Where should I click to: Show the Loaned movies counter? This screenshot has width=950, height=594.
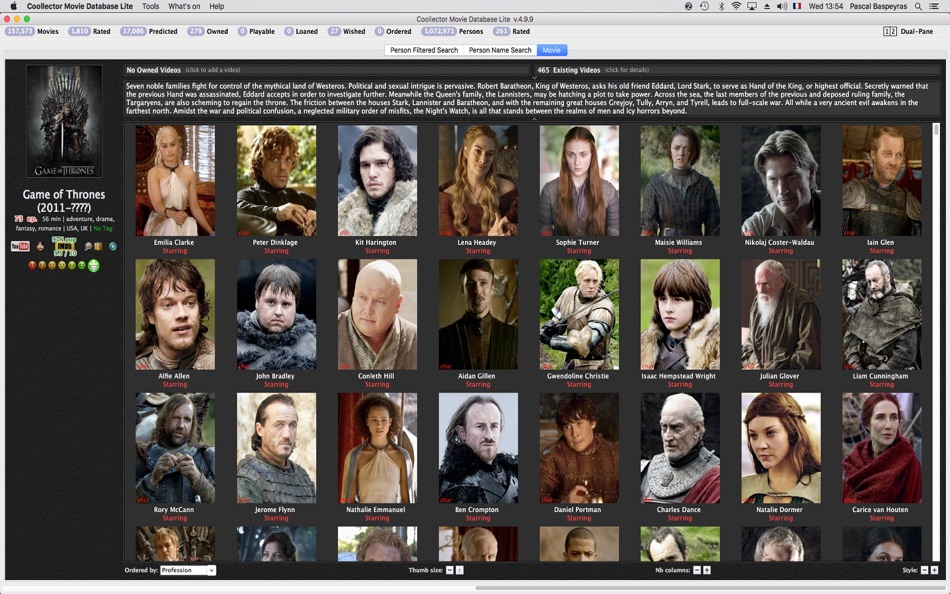pyautogui.click(x=301, y=31)
